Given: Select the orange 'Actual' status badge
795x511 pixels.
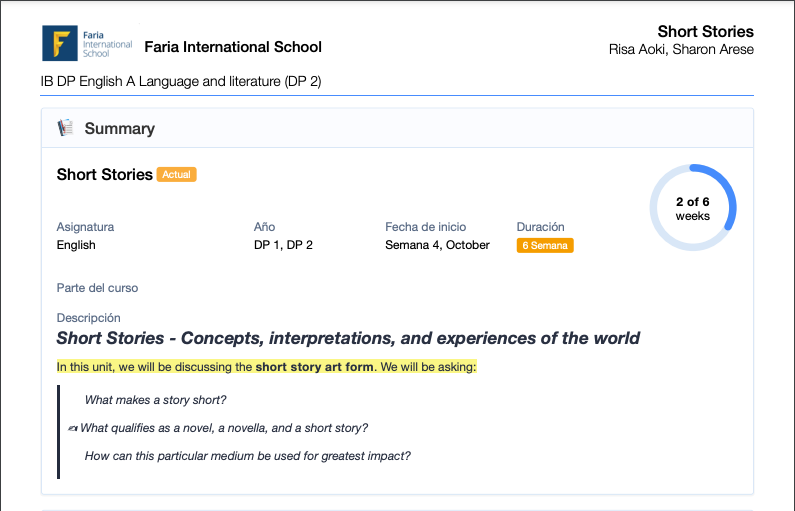Looking at the screenshot, I should click(x=176, y=175).
